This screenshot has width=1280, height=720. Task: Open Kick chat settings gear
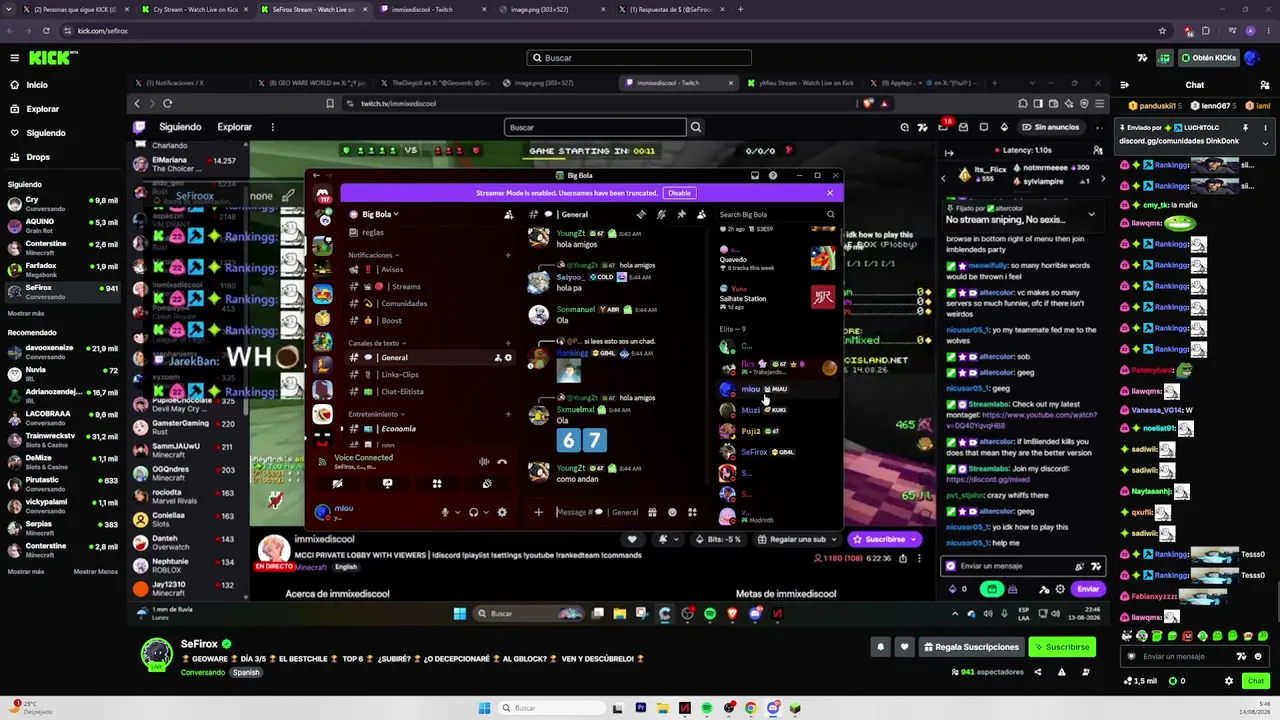point(1229,681)
